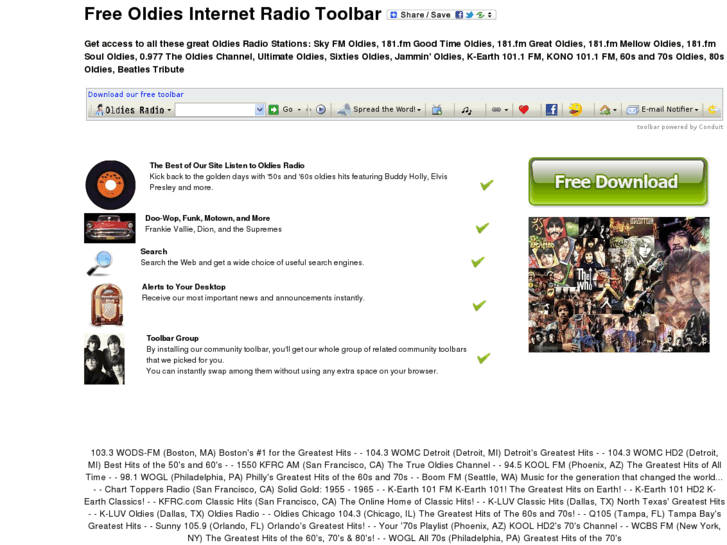Click the jukebox image beside Alerts
727x545 pixels.
pos(107,305)
